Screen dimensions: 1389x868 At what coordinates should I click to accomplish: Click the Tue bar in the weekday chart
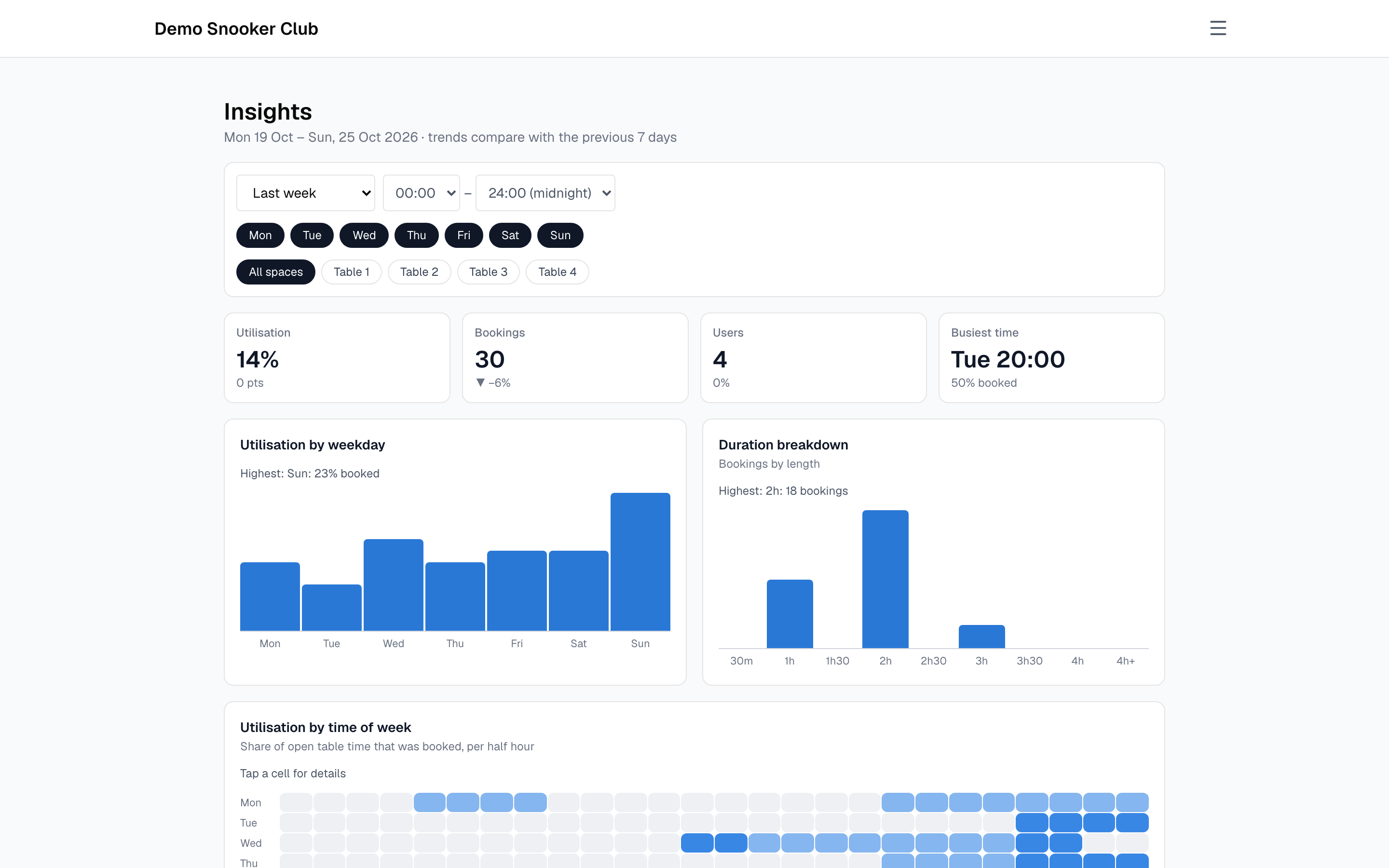click(x=332, y=608)
